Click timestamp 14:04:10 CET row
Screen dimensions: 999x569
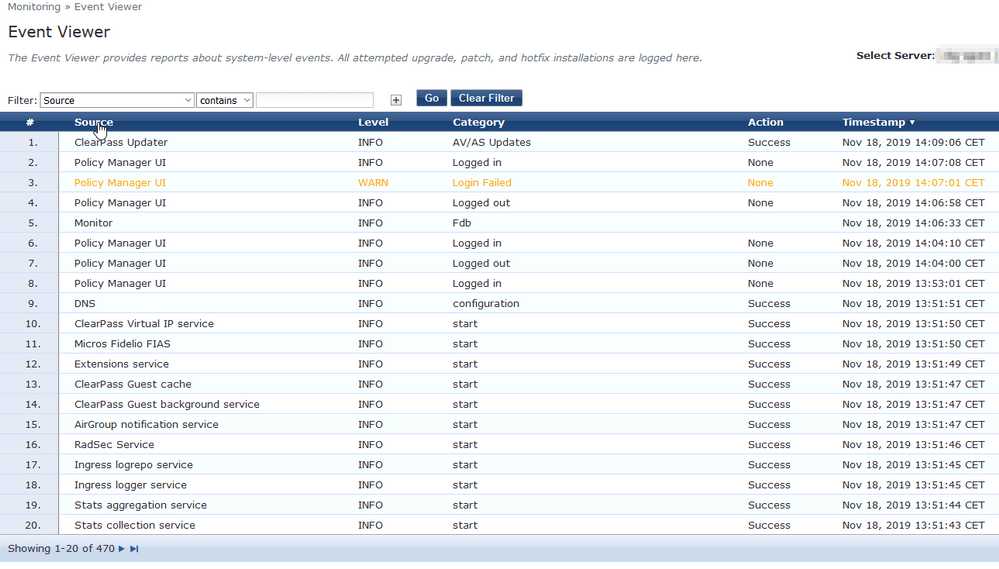(x=913, y=243)
